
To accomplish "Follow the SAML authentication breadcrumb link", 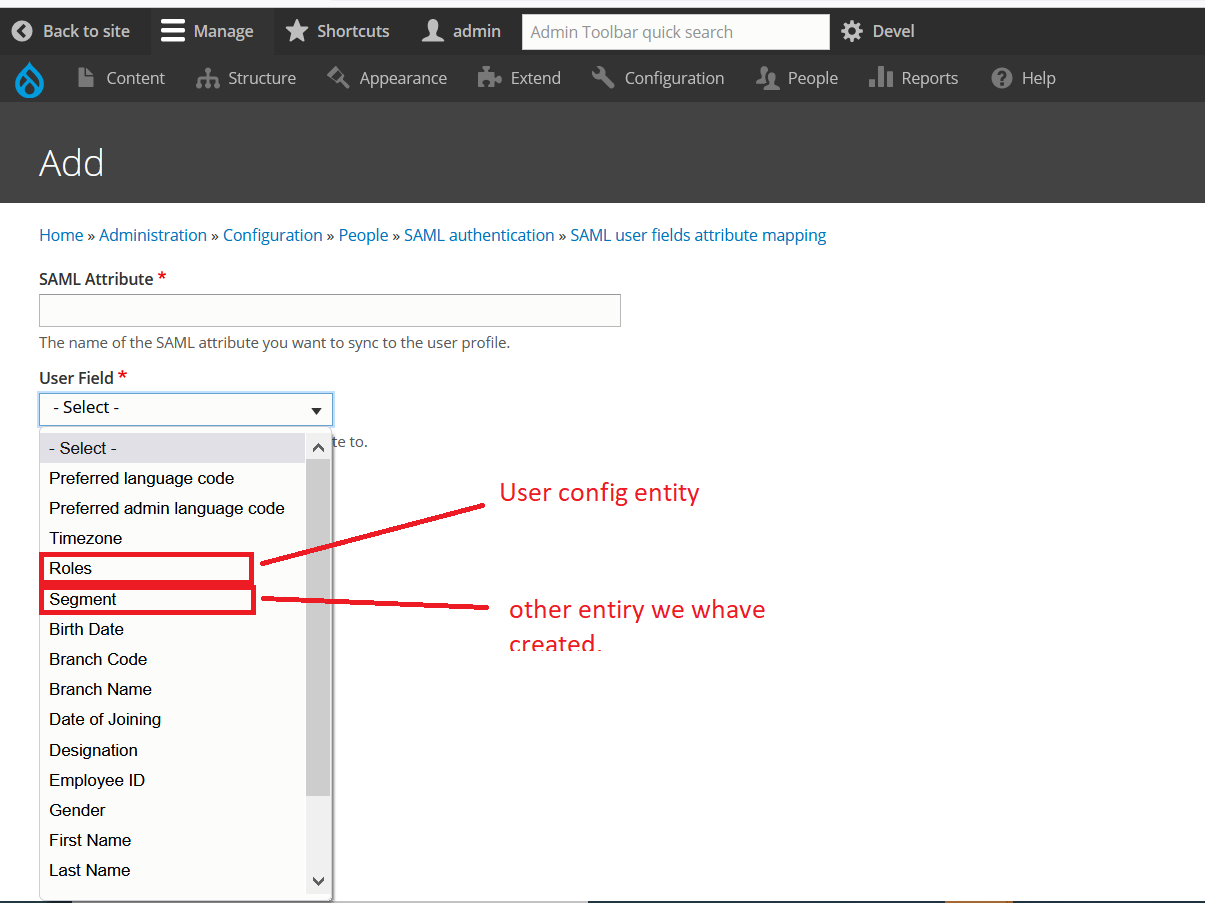I will (x=479, y=235).
